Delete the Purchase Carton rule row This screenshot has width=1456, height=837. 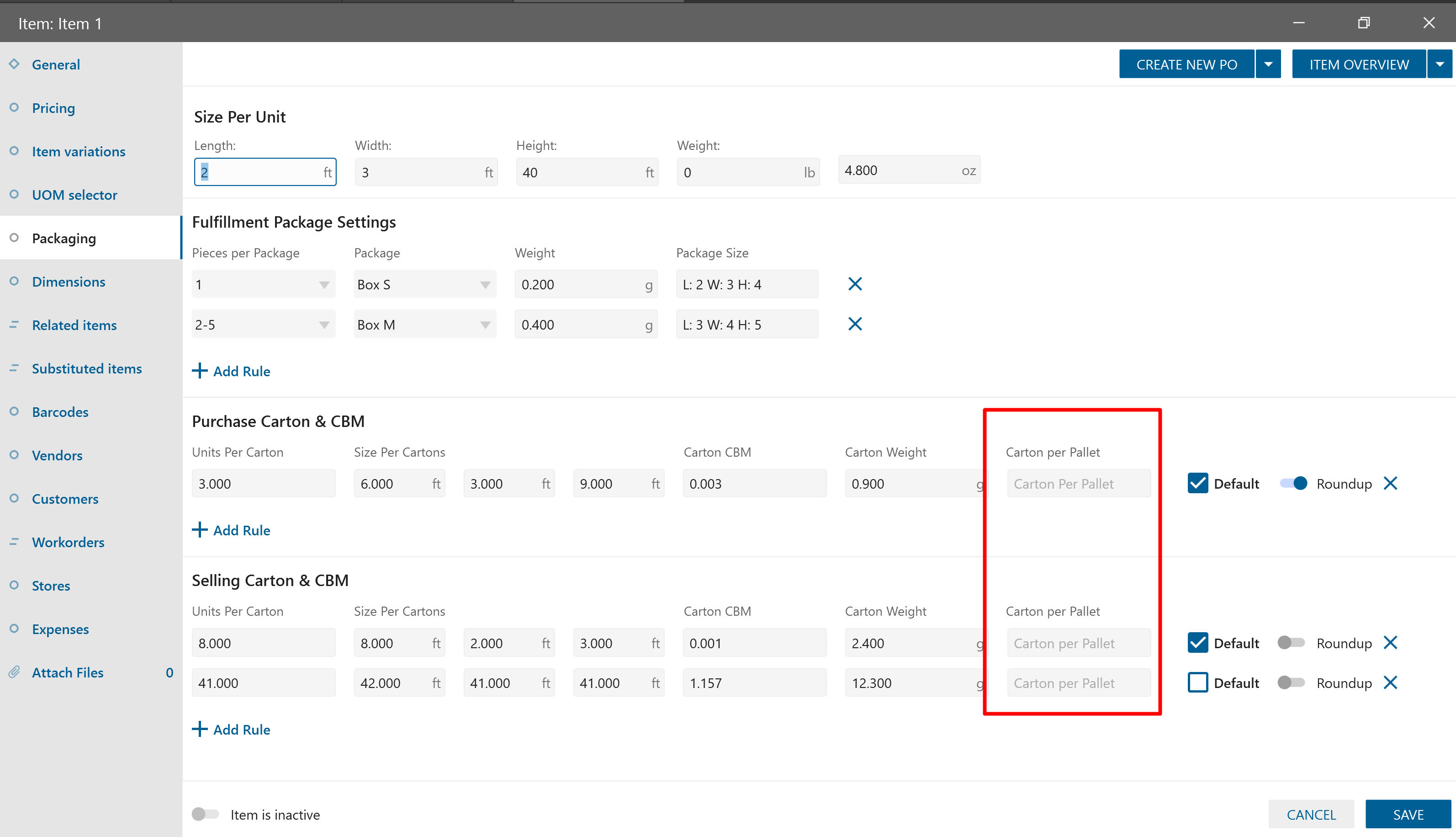pos(1390,484)
